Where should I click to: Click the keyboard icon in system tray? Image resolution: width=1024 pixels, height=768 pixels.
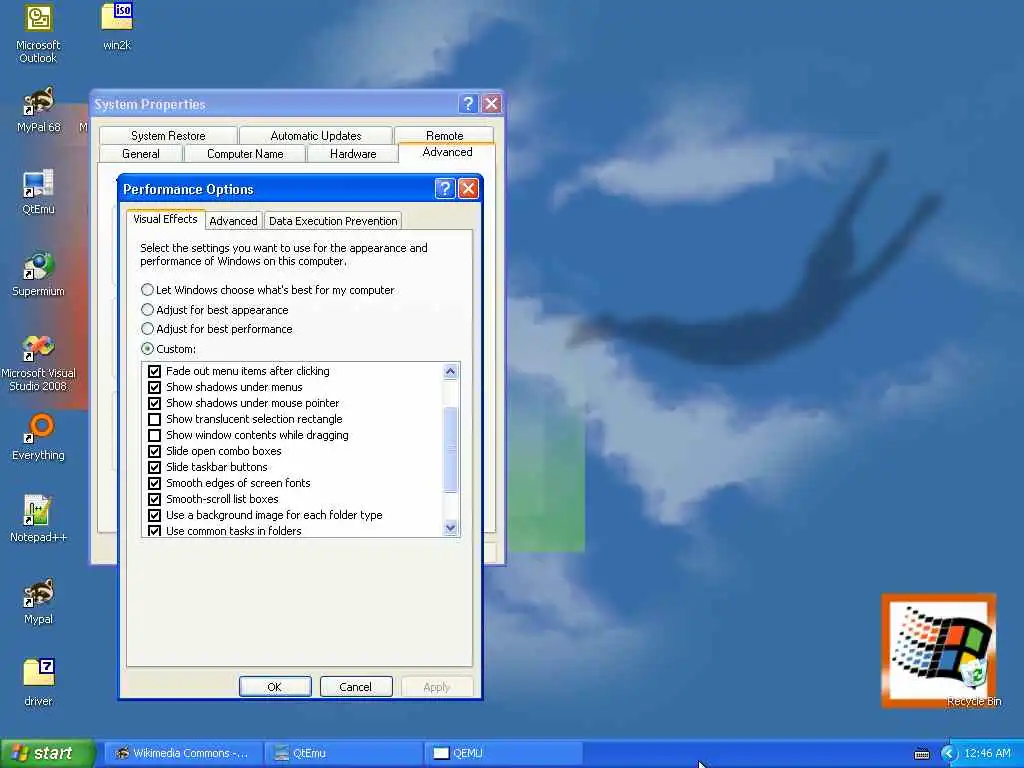point(921,754)
